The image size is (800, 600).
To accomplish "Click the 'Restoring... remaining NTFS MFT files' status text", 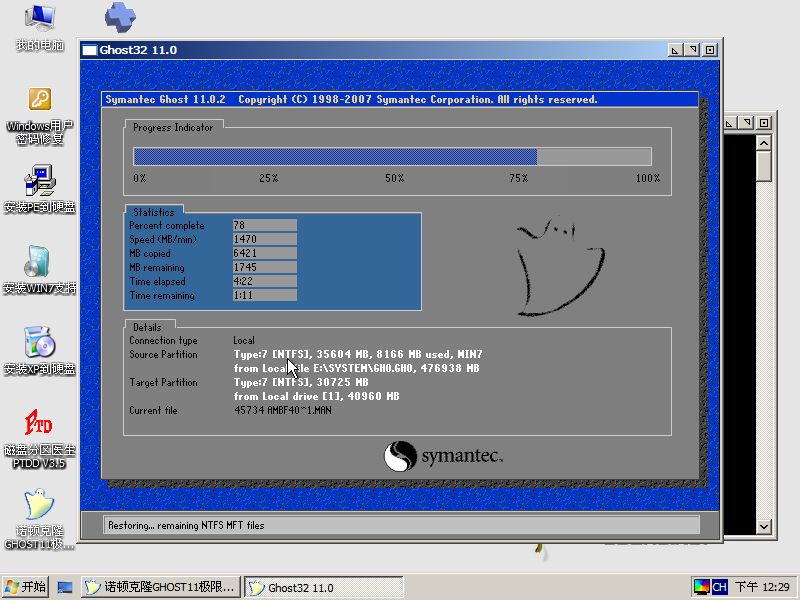I will pos(186,525).
